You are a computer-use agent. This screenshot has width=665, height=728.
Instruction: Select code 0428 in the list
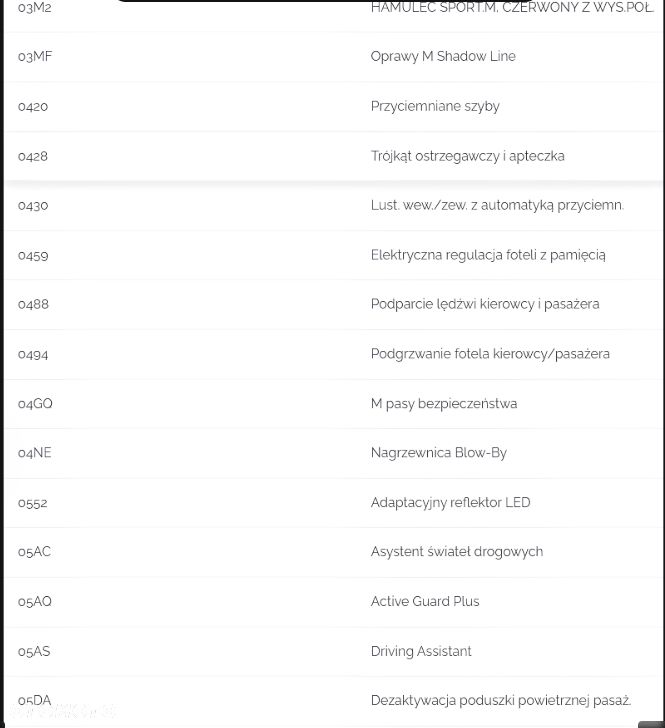tap(33, 156)
